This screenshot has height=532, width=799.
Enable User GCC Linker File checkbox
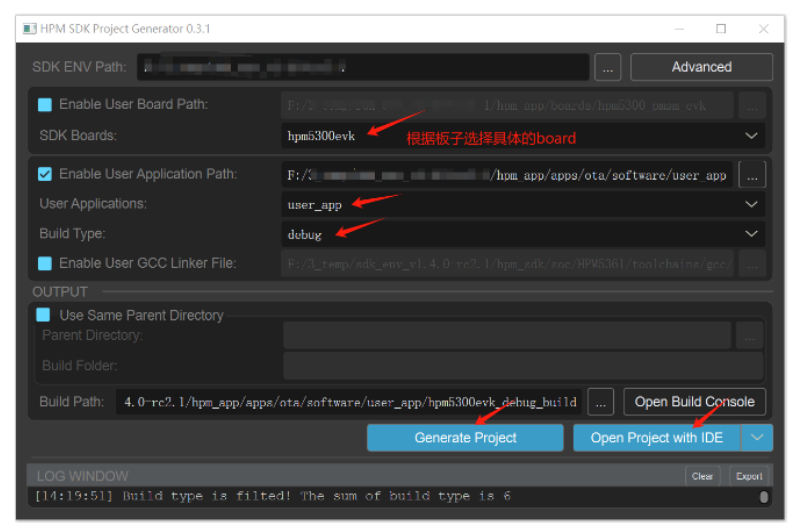coord(45,263)
